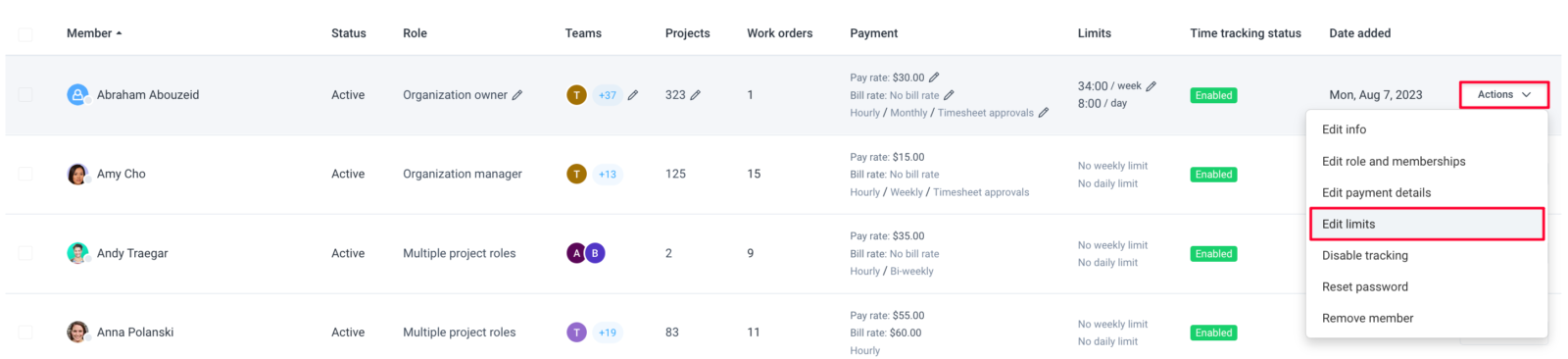Viewport: 1568px width, 359px height.
Task: Check the box for Anna Polanski
Action: (x=25, y=333)
